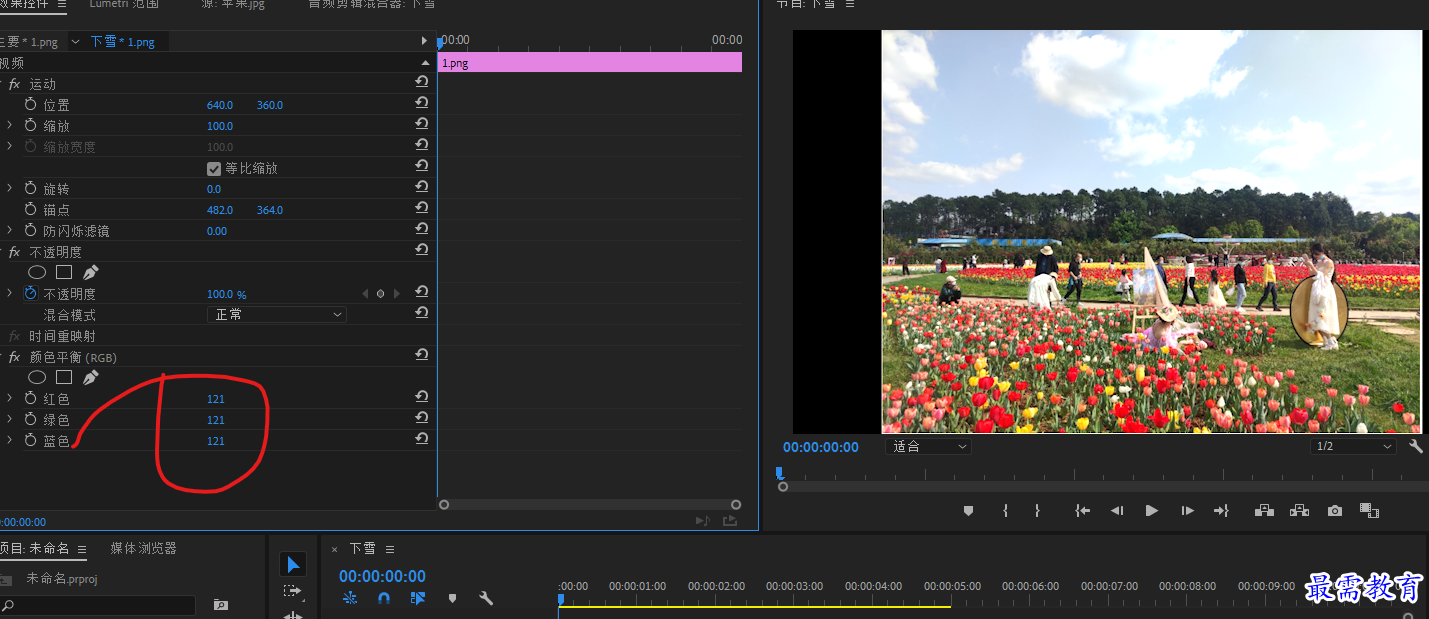Toggle animation stopwatch for 锚点
The height and width of the screenshot is (619, 1429).
31,210
